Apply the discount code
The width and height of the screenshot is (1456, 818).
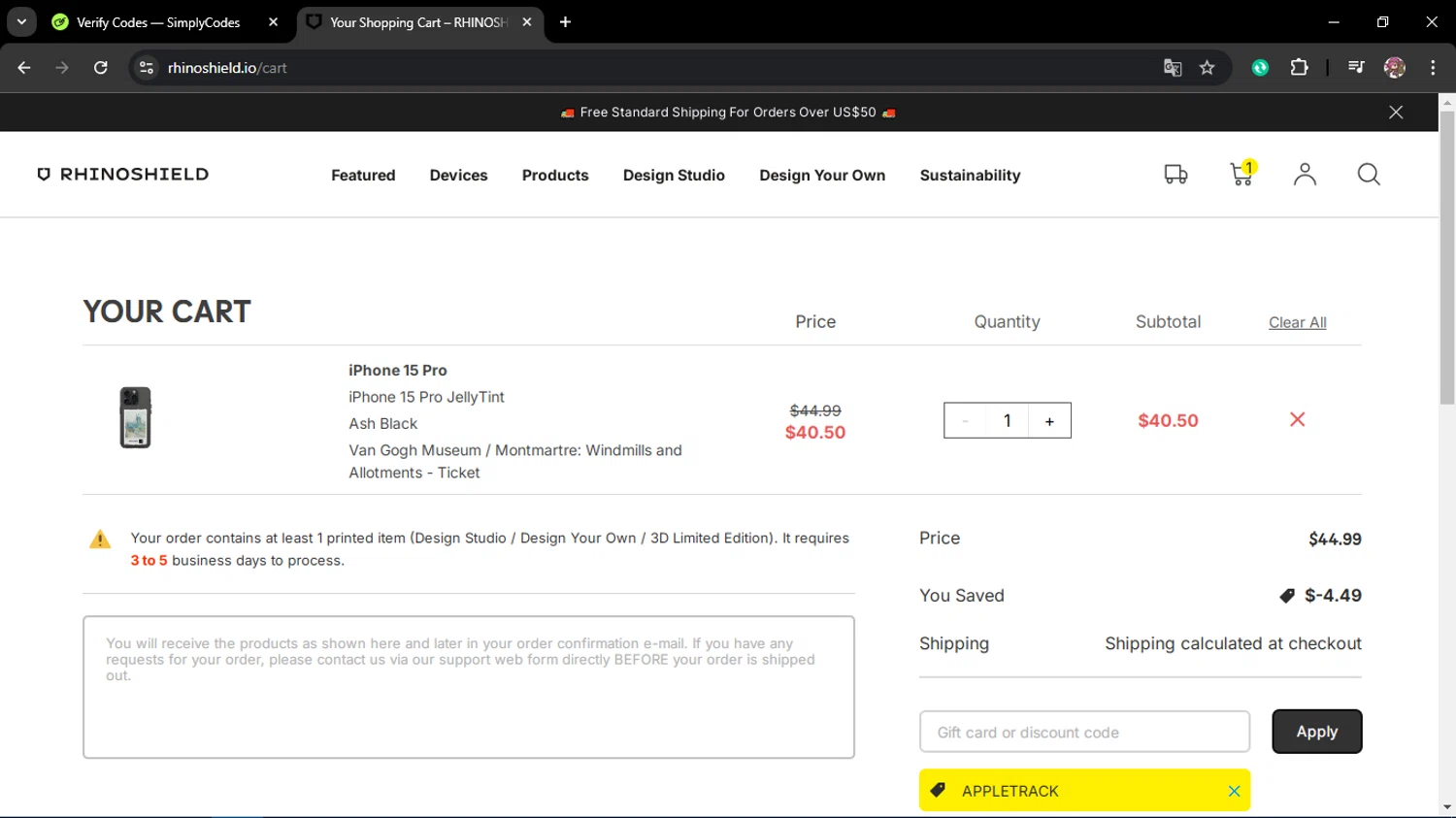click(1317, 732)
